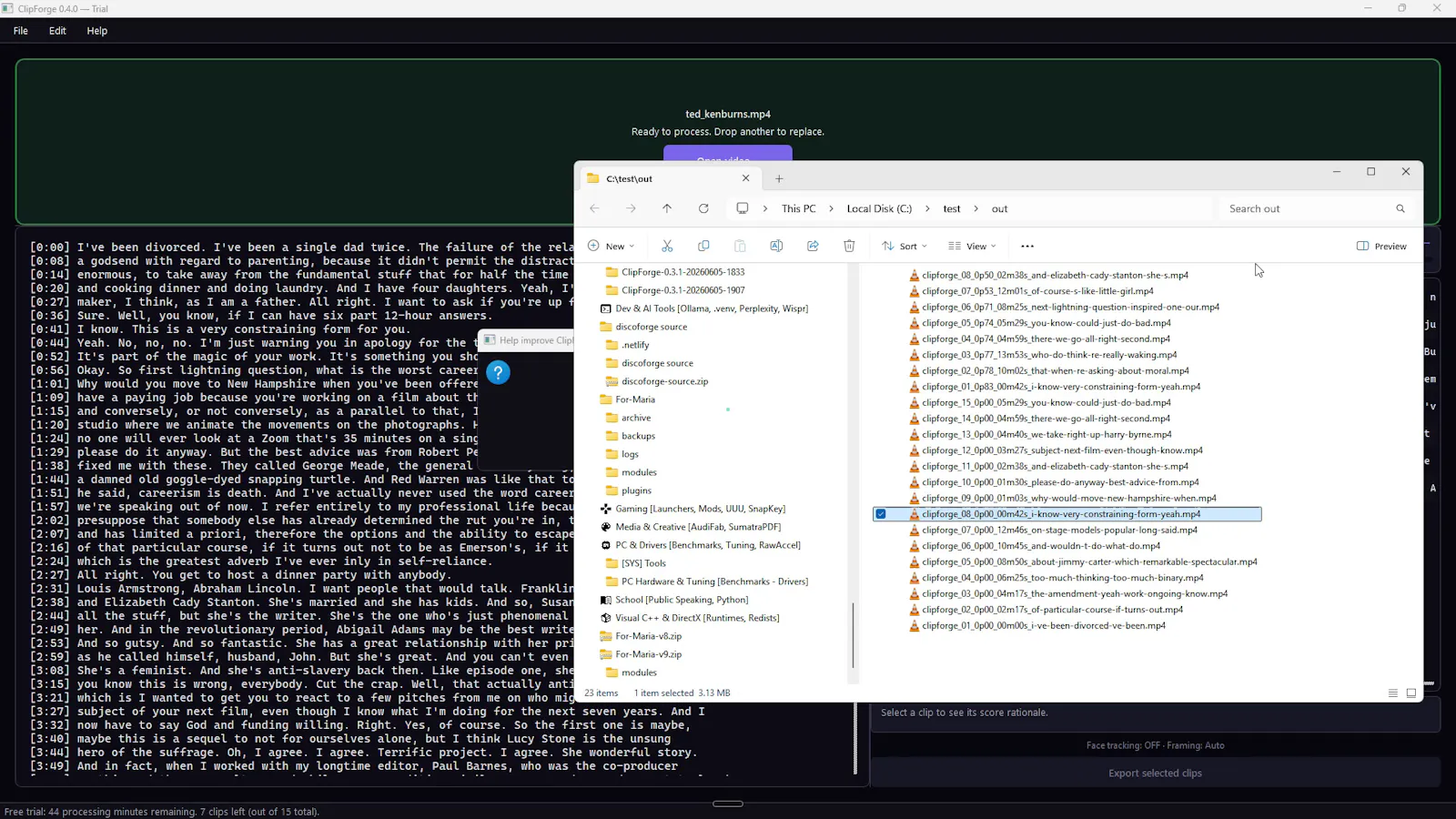Click the Share icon in Explorer toolbar

[813, 246]
